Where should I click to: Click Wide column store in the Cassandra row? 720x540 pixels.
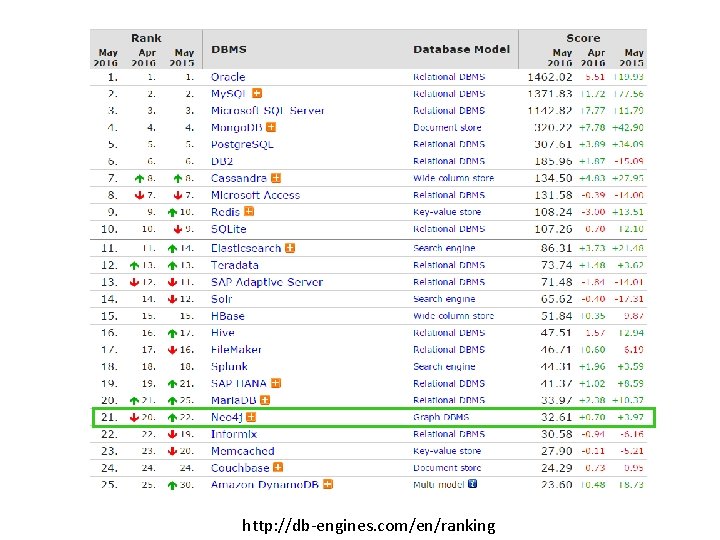point(454,178)
